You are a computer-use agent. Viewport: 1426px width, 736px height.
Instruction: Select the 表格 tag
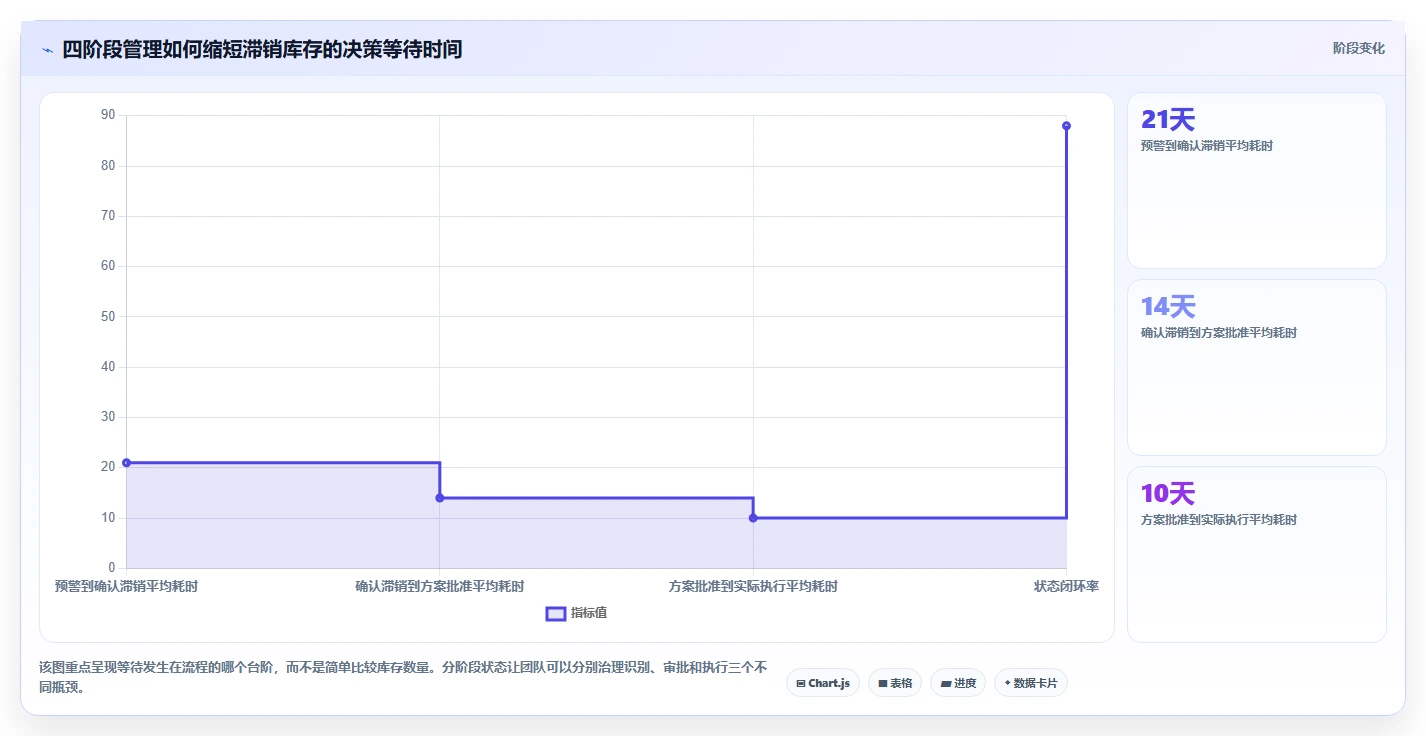(x=895, y=683)
